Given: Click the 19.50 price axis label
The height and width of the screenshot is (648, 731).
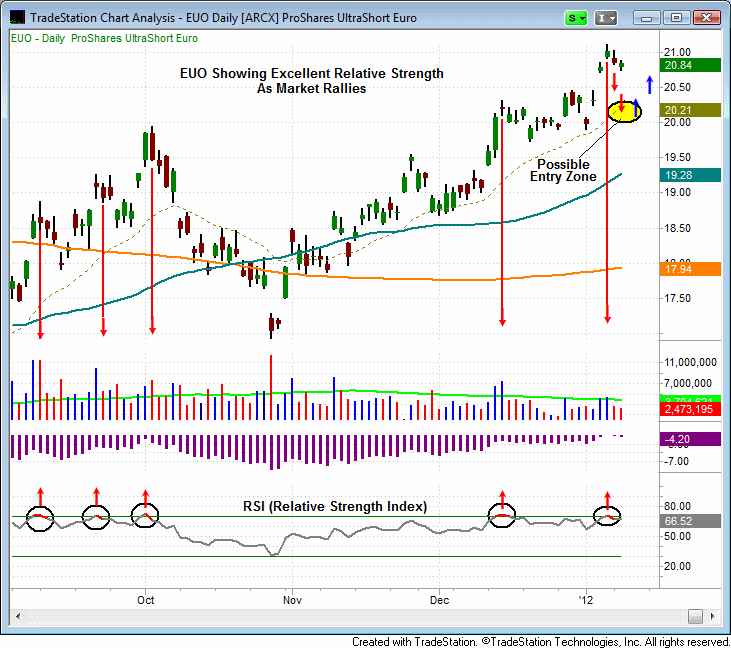Looking at the screenshot, I should (677, 157).
